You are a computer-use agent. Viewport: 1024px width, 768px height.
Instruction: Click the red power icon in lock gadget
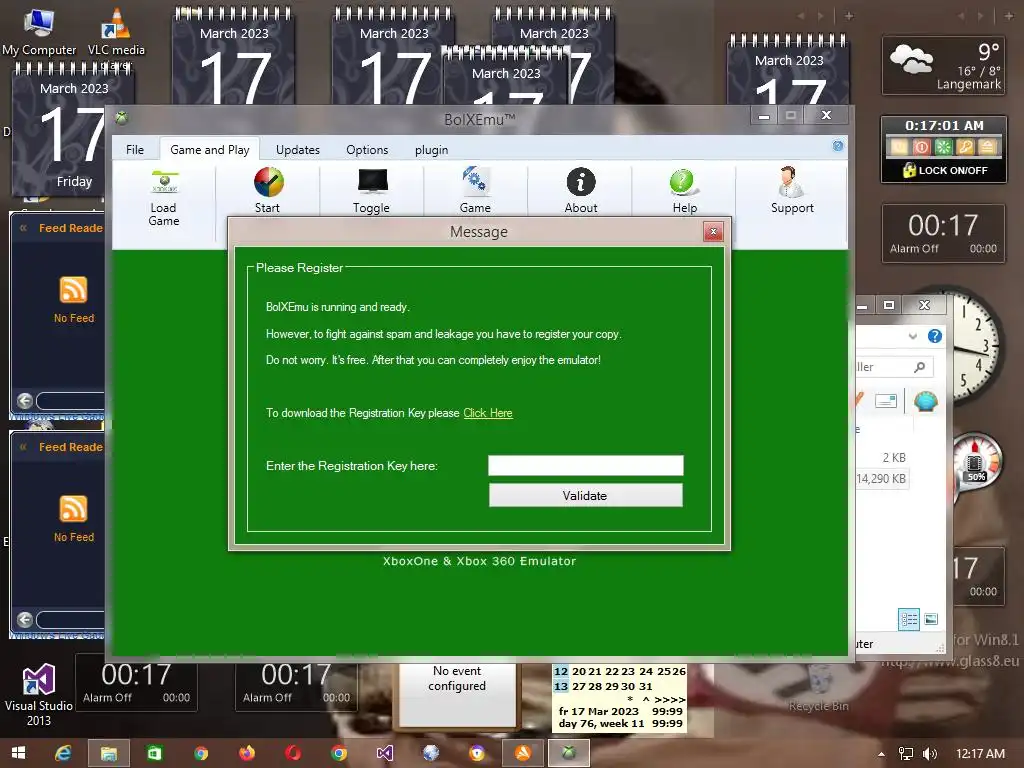[921, 147]
